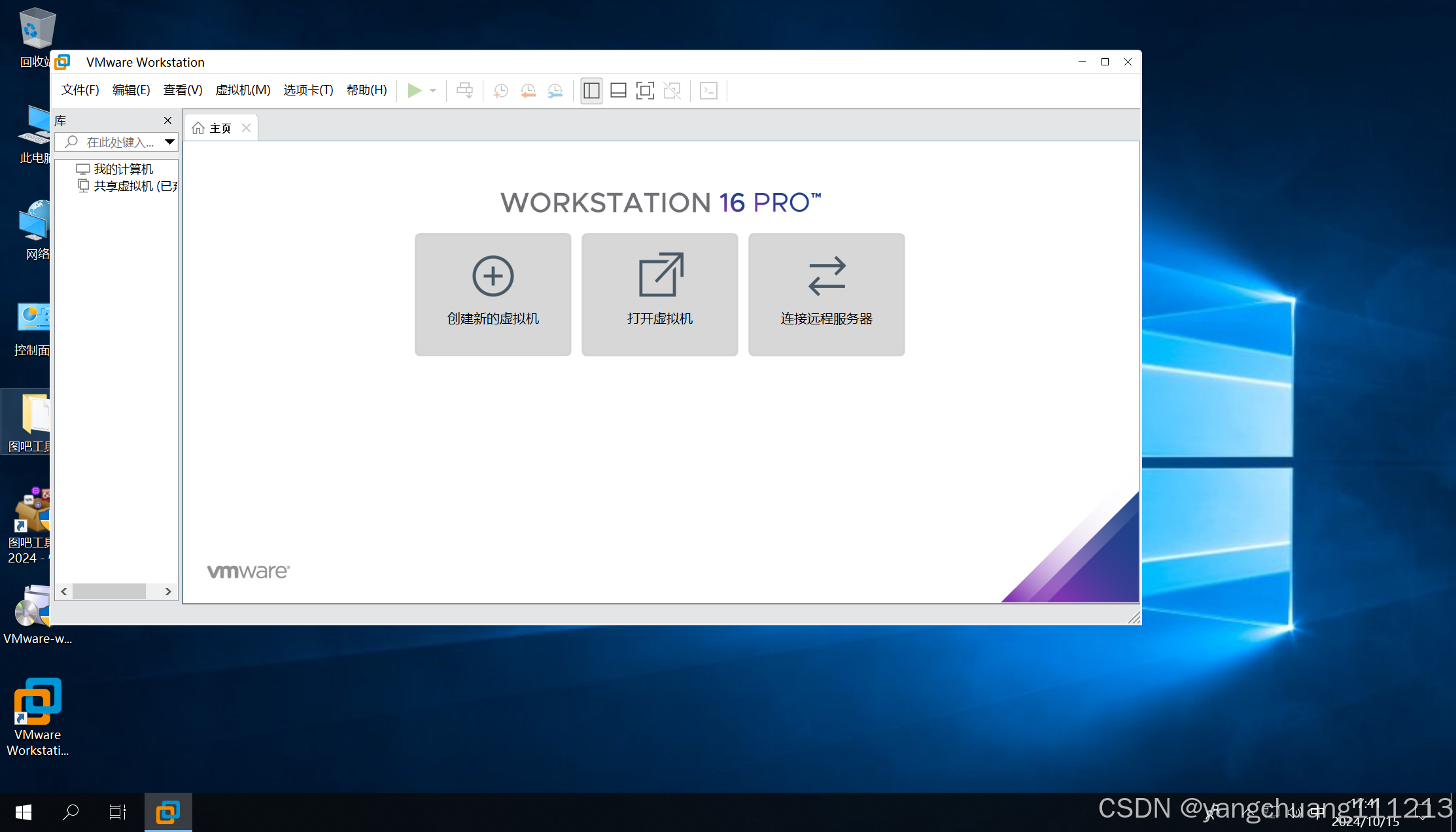Open the 编辑(E) menu
This screenshot has height=832, width=1456.
coord(131,90)
